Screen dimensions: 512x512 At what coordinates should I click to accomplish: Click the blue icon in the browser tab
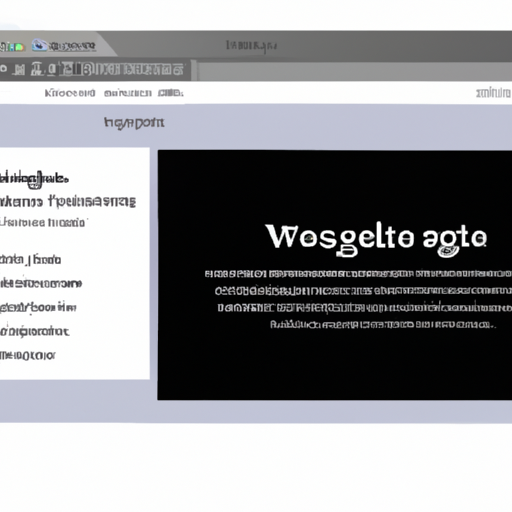[39, 45]
